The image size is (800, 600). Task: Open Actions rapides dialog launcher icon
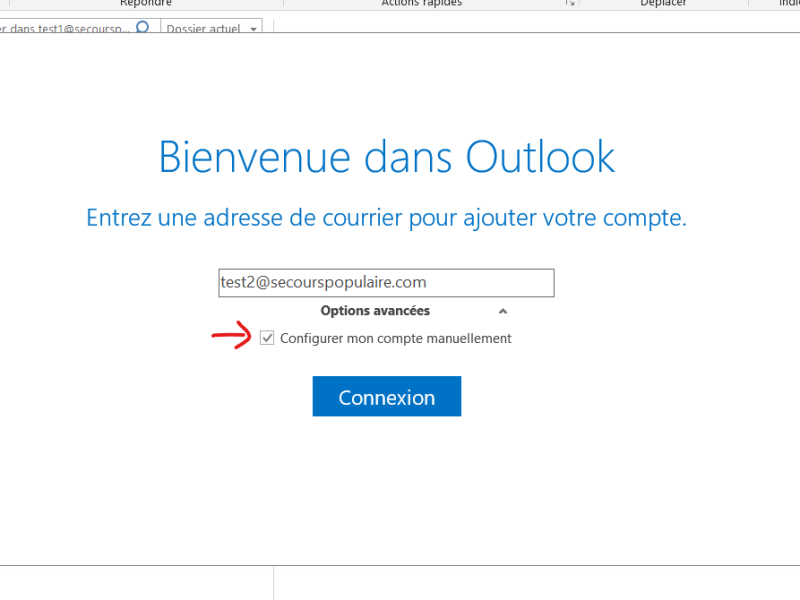point(570,3)
